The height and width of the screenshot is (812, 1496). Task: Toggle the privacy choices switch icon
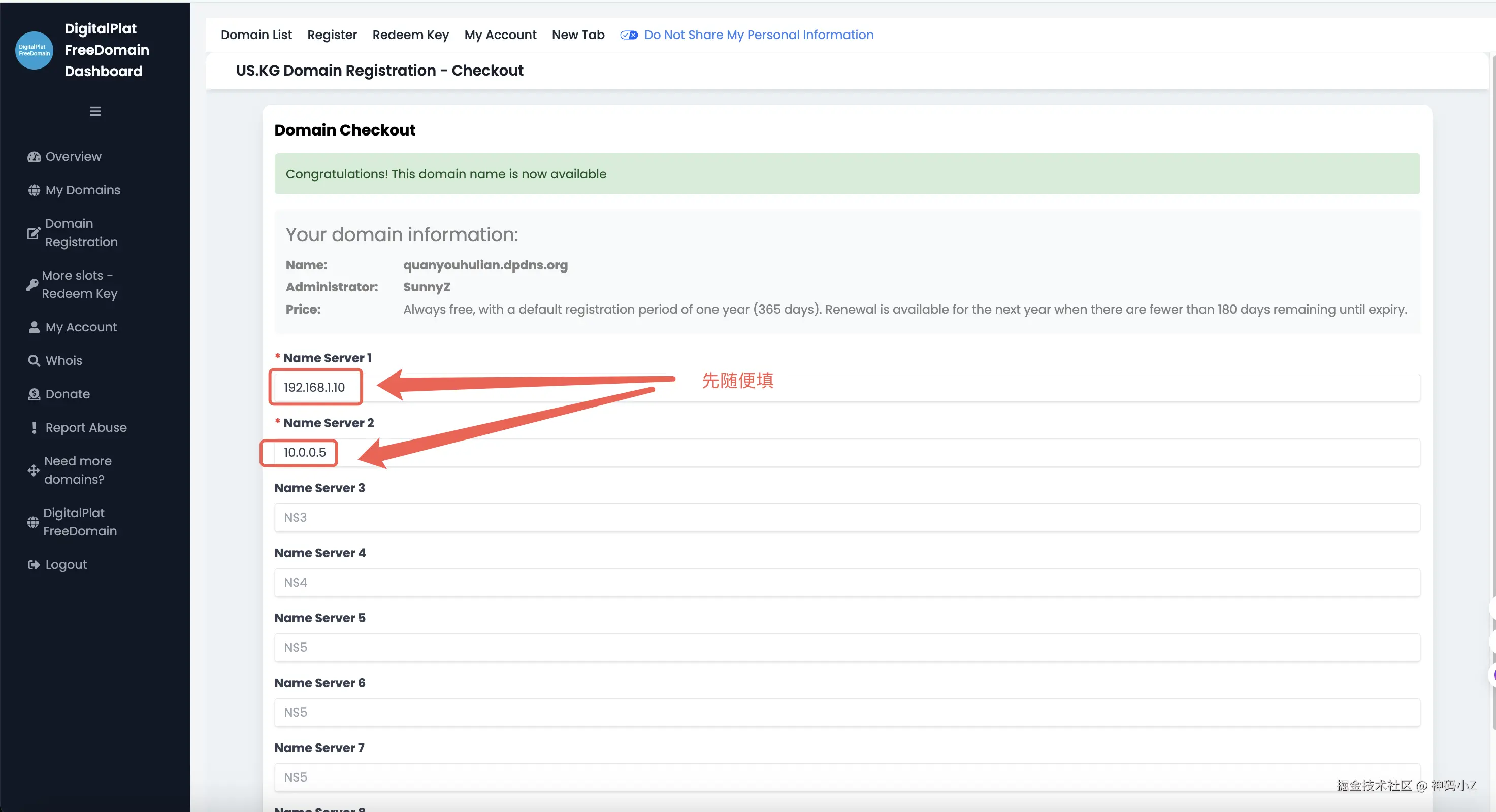pyautogui.click(x=628, y=35)
